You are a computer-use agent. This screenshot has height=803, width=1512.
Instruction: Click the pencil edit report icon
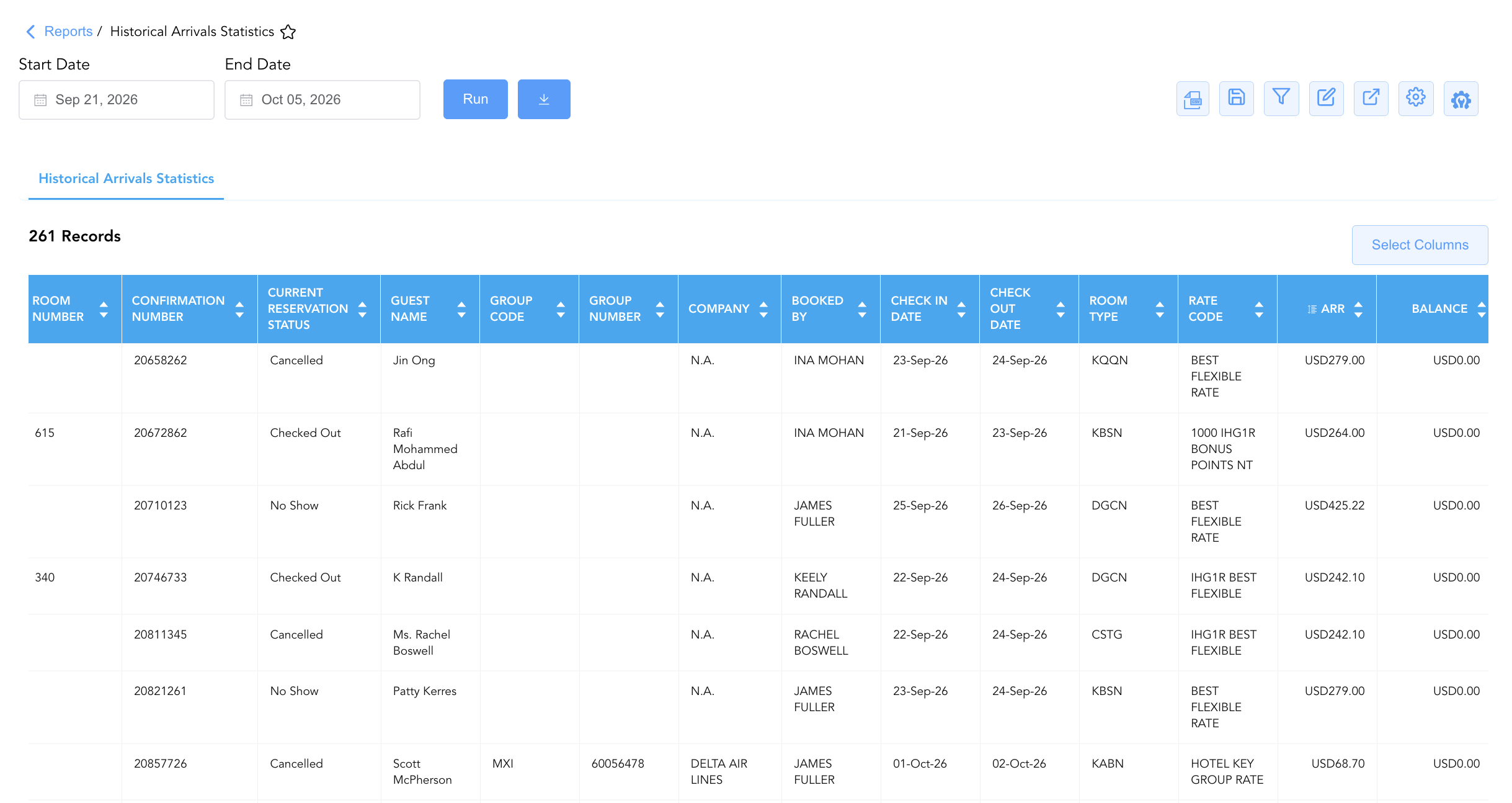[x=1326, y=99]
